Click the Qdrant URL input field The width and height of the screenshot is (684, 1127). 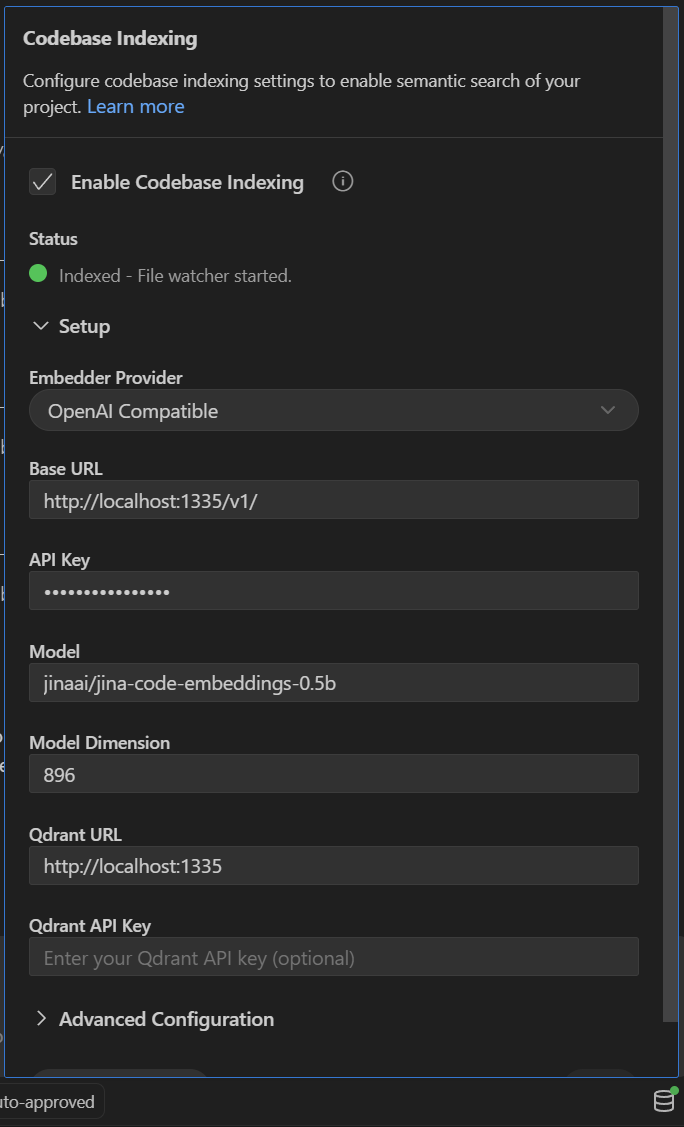(x=333, y=866)
